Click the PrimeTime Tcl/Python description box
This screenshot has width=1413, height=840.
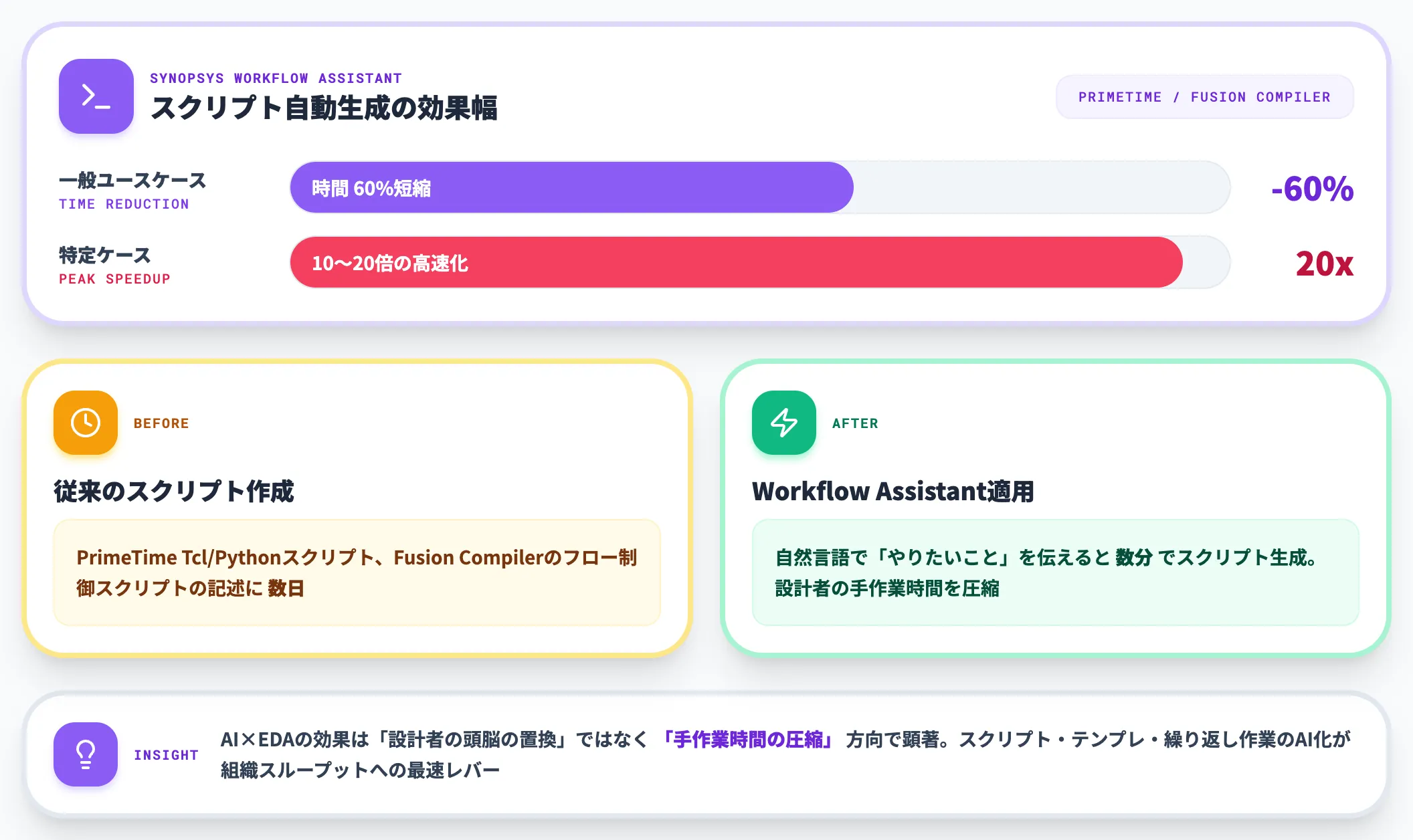pos(357,572)
